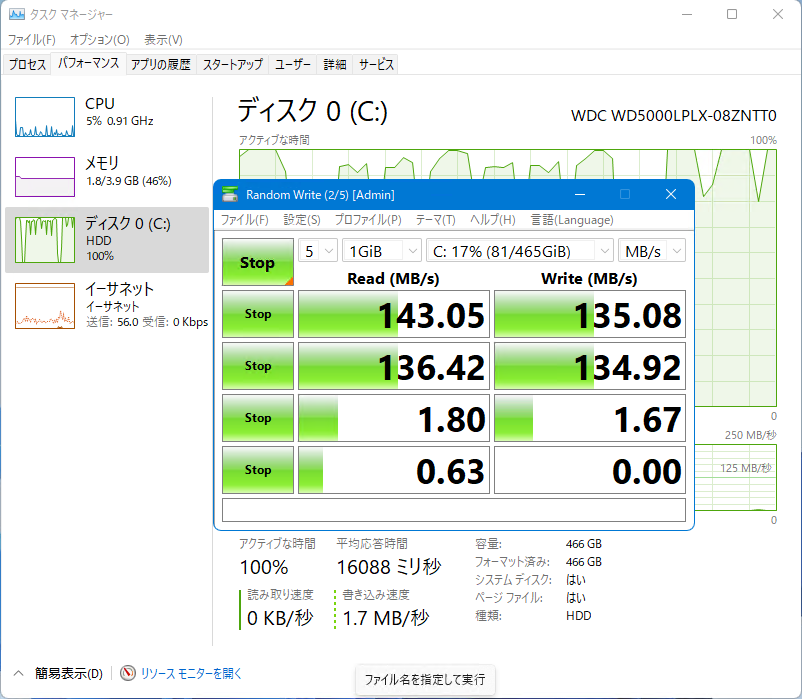Click Stop button beside 1.80 read result
The image size is (802, 699).
258,418
